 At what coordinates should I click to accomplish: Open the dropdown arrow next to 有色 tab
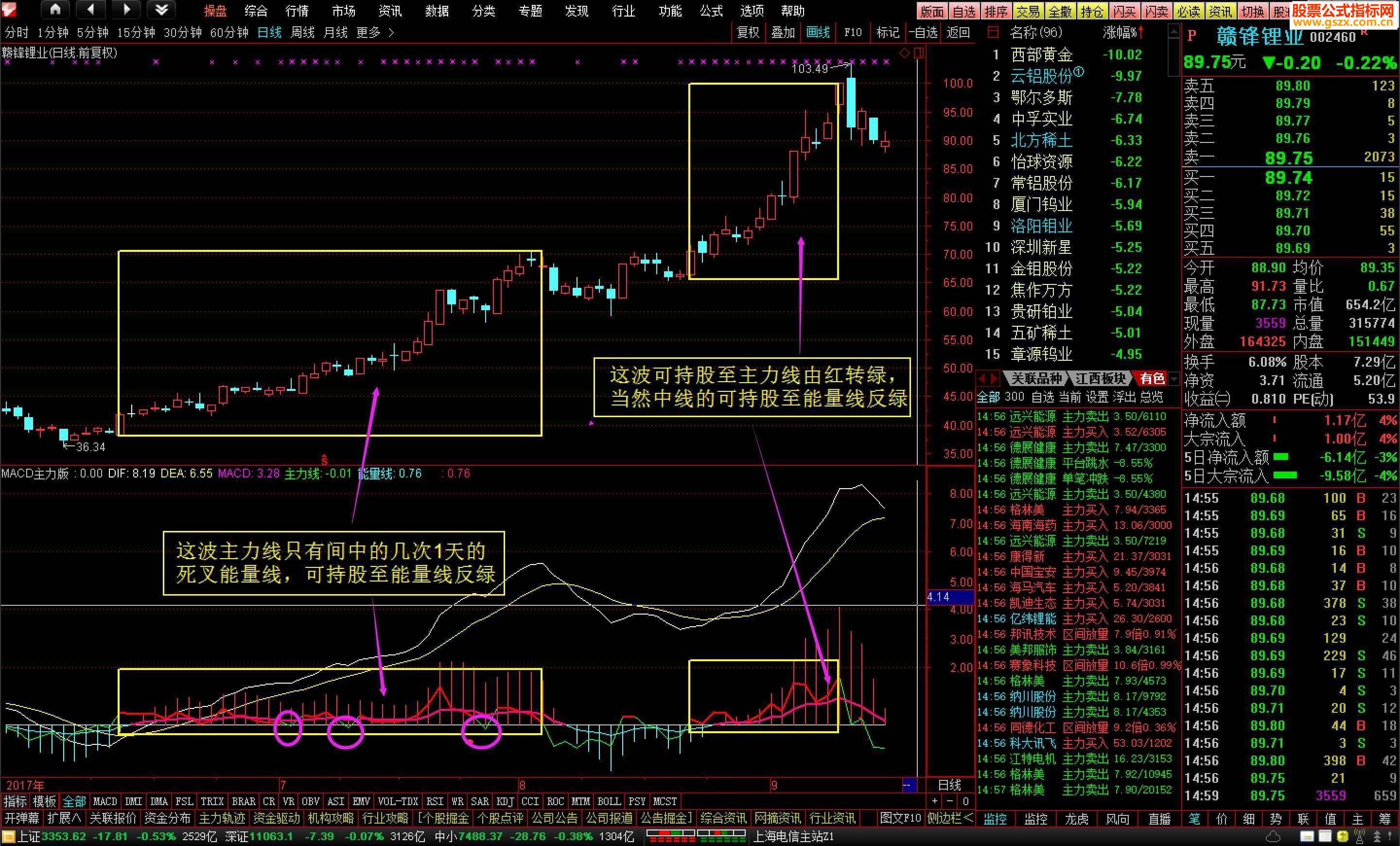(x=1174, y=378)
